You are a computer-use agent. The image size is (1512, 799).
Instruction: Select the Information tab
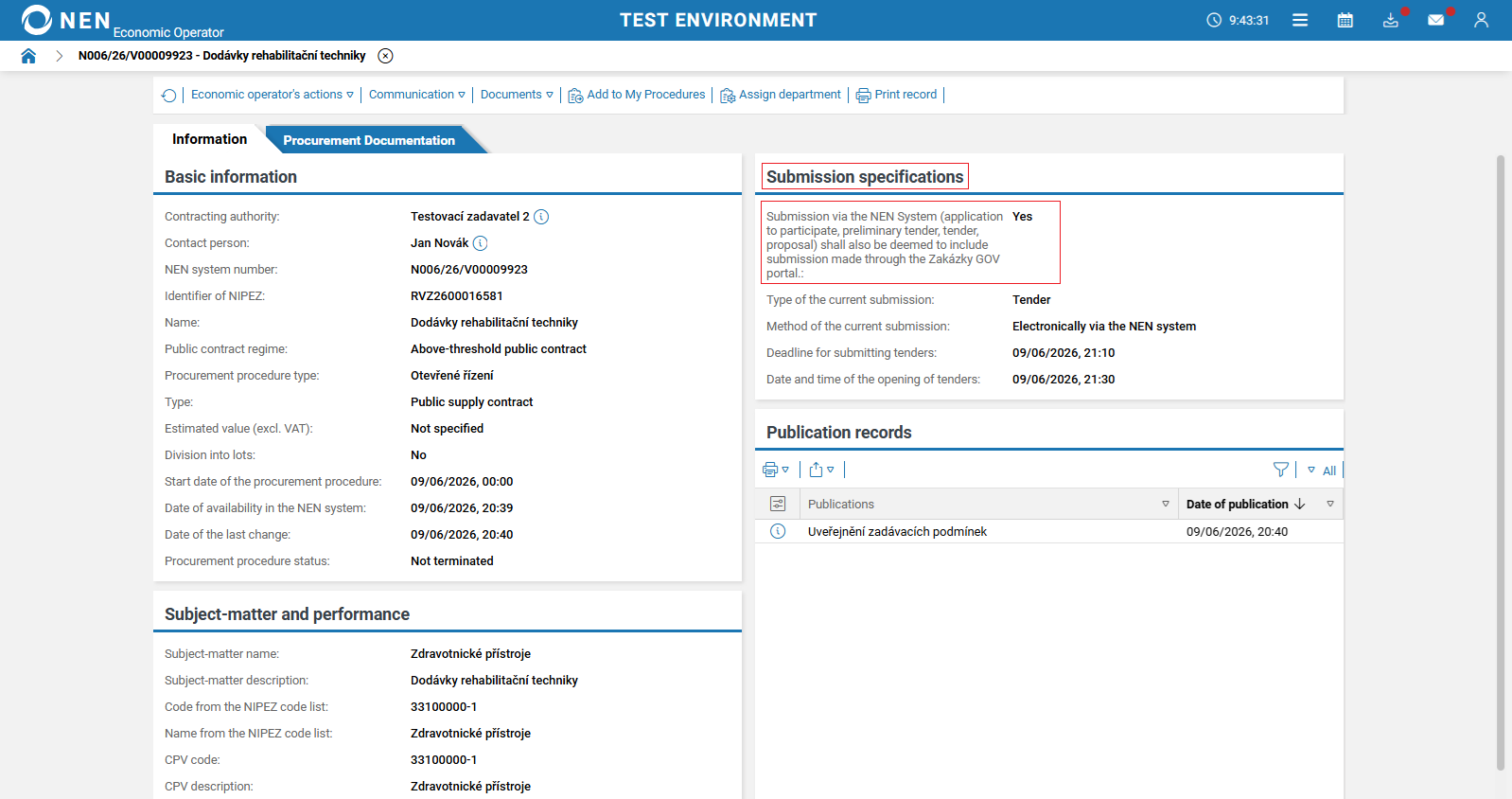(209, 139)
